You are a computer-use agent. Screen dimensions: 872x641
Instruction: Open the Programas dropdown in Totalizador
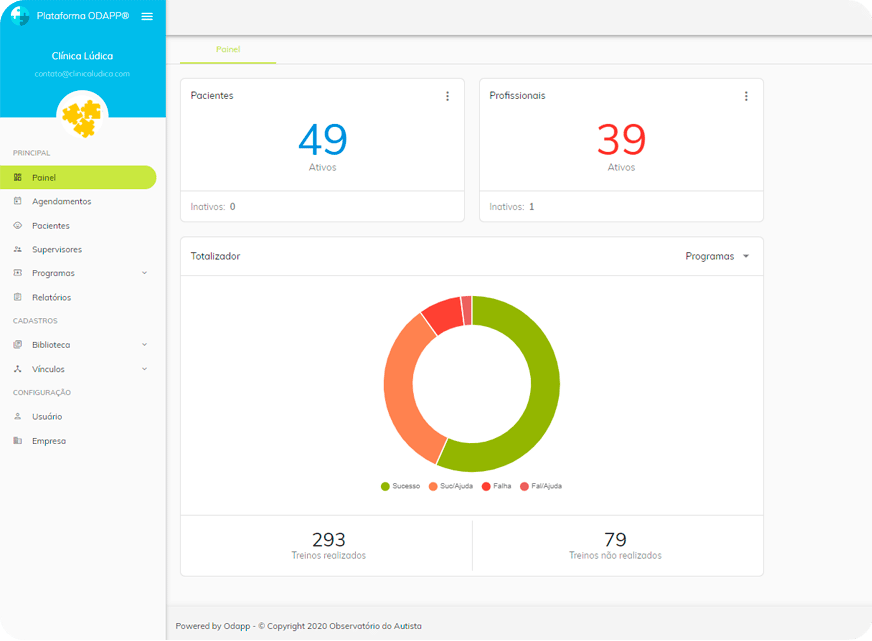click(x=717, y=257)
